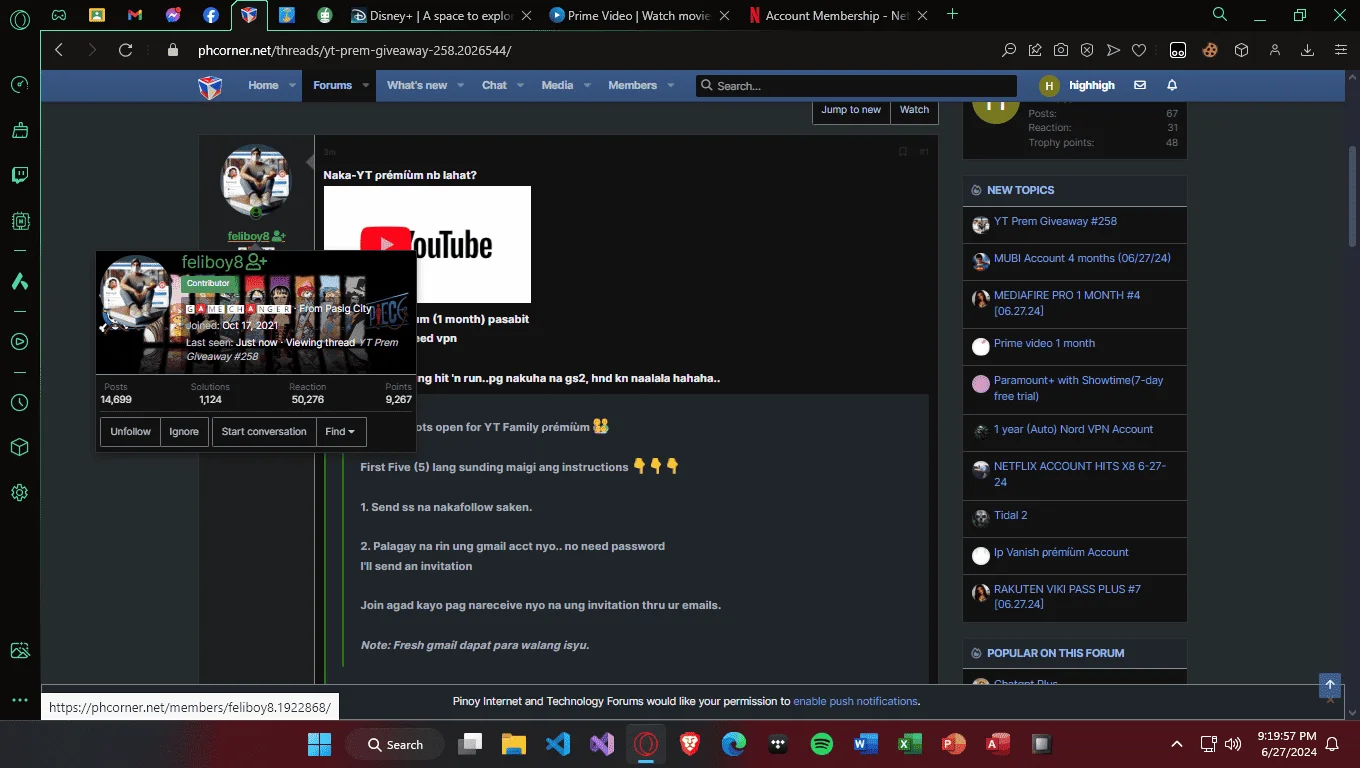Open 1 year (Auto) Nord VPN Account topic
The image size is (1360, 768).
click(x=1073, y=429)
